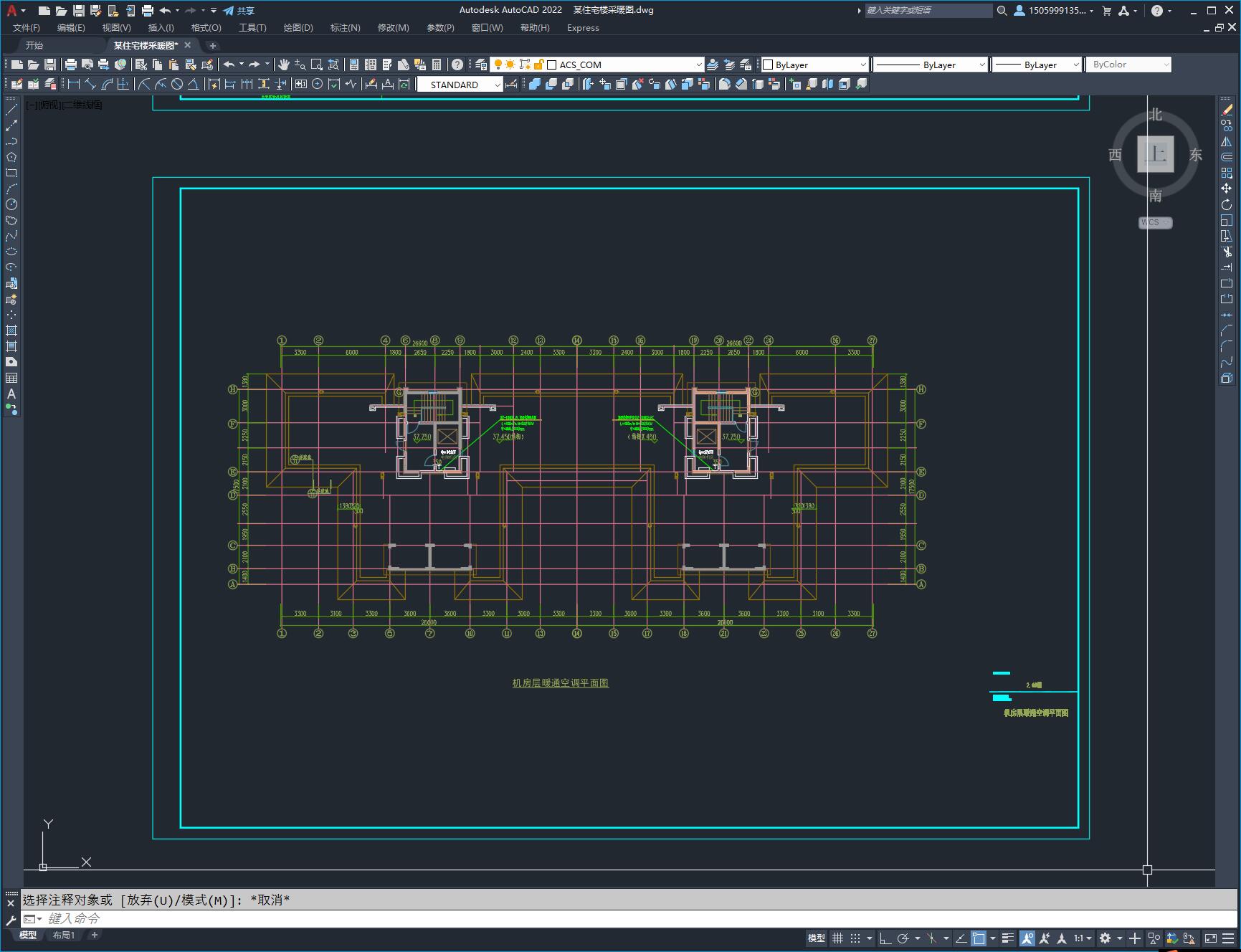Toggle object snap tracking in status bar

coord(961,938)
